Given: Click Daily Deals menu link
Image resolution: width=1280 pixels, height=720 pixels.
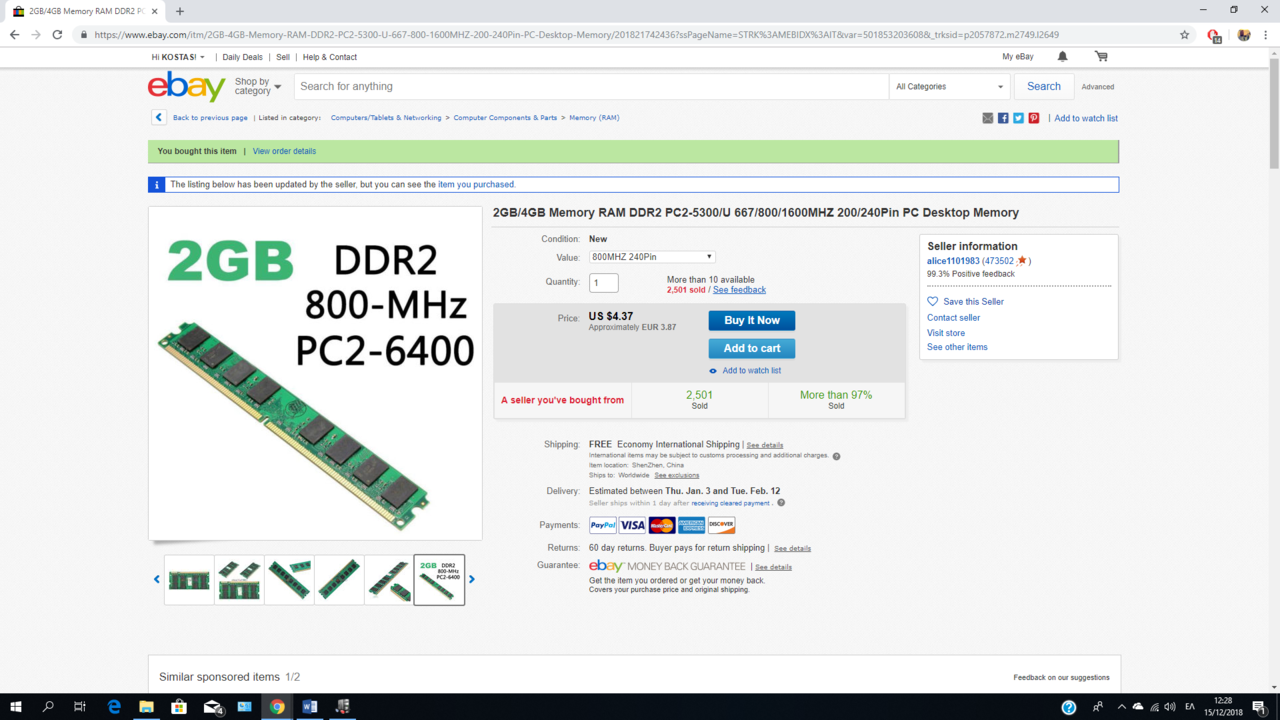Looking at the screenshot, I should coord(243,57).
